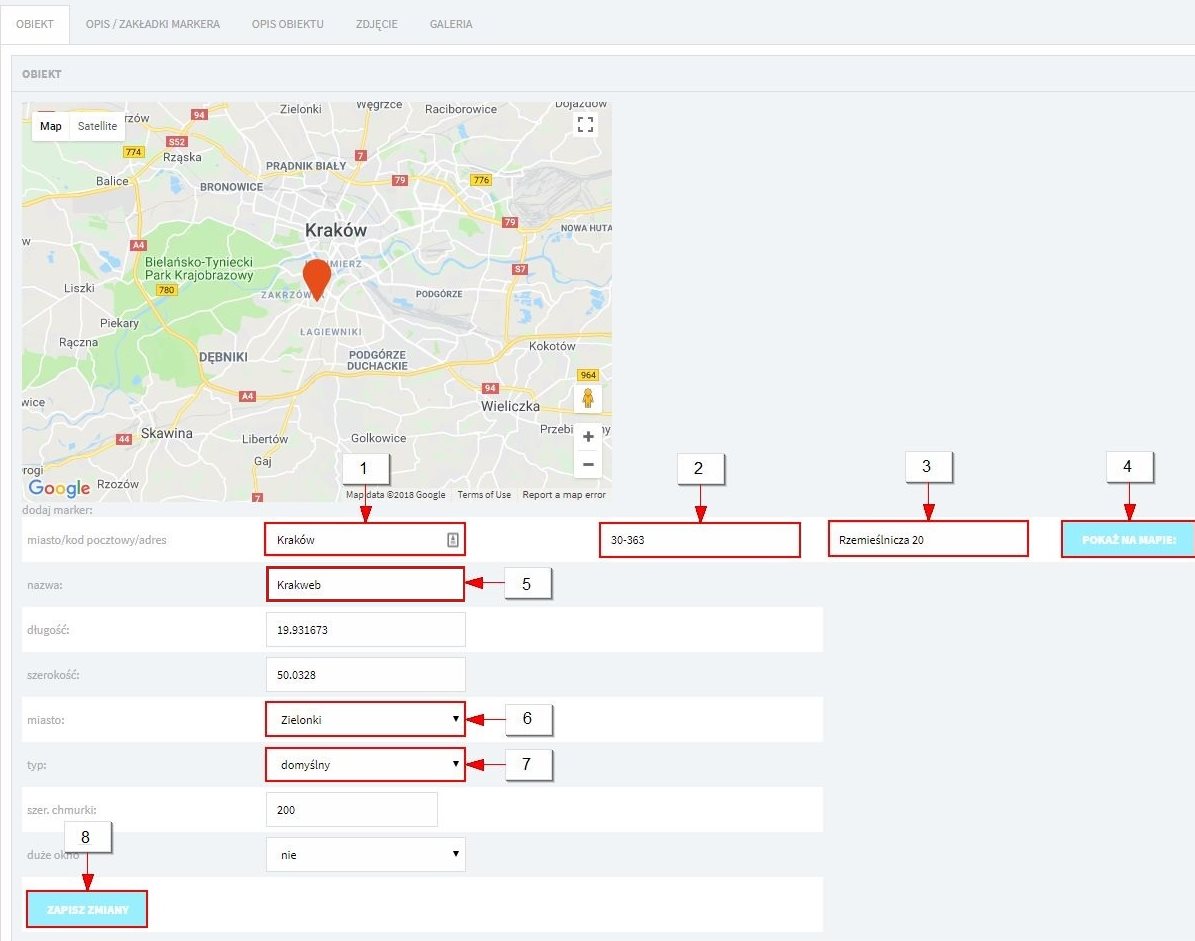This screenshot has width=1195, height=941.
Task: Click the ŁAGIEWNIKI label on map
Action: pyautogui.click(x=331, y=331)
